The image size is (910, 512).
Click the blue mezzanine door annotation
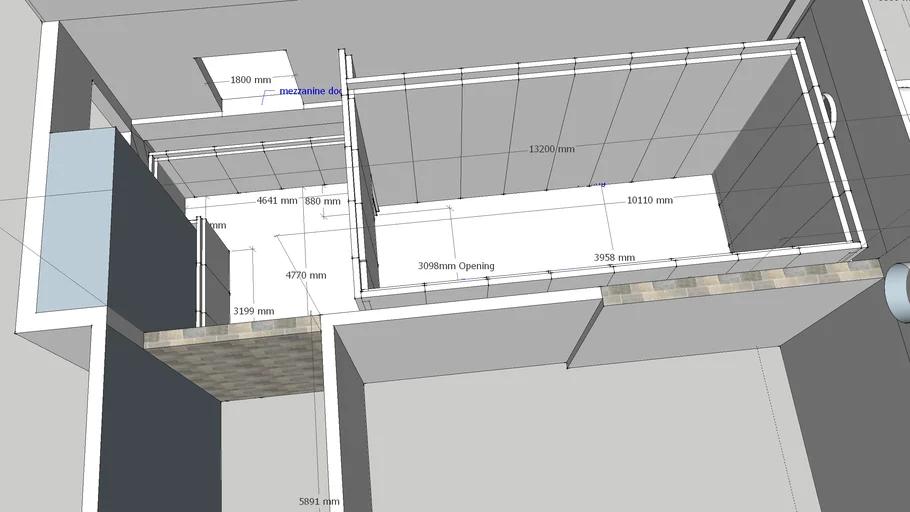(310, 91)
